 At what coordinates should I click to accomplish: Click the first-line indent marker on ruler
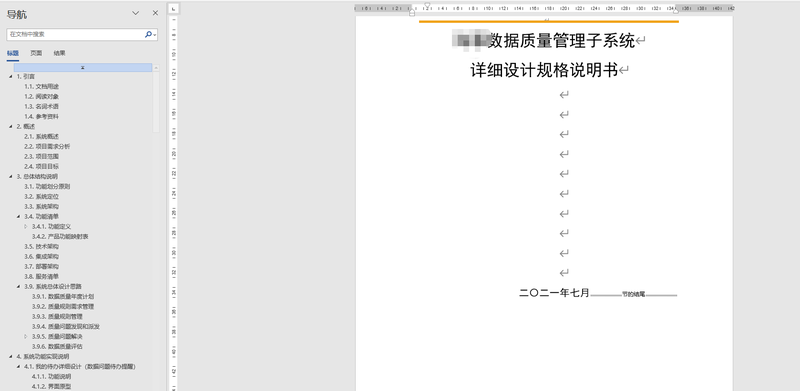point(427,5)
